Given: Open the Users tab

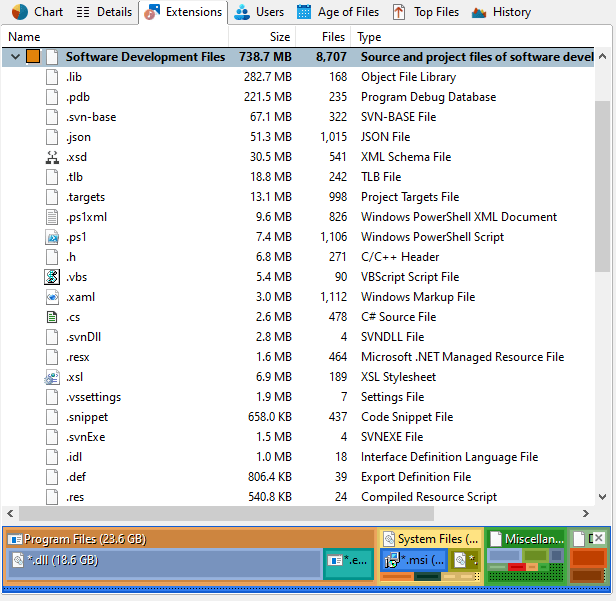Looking at the screenshot, I should (259, 12).
